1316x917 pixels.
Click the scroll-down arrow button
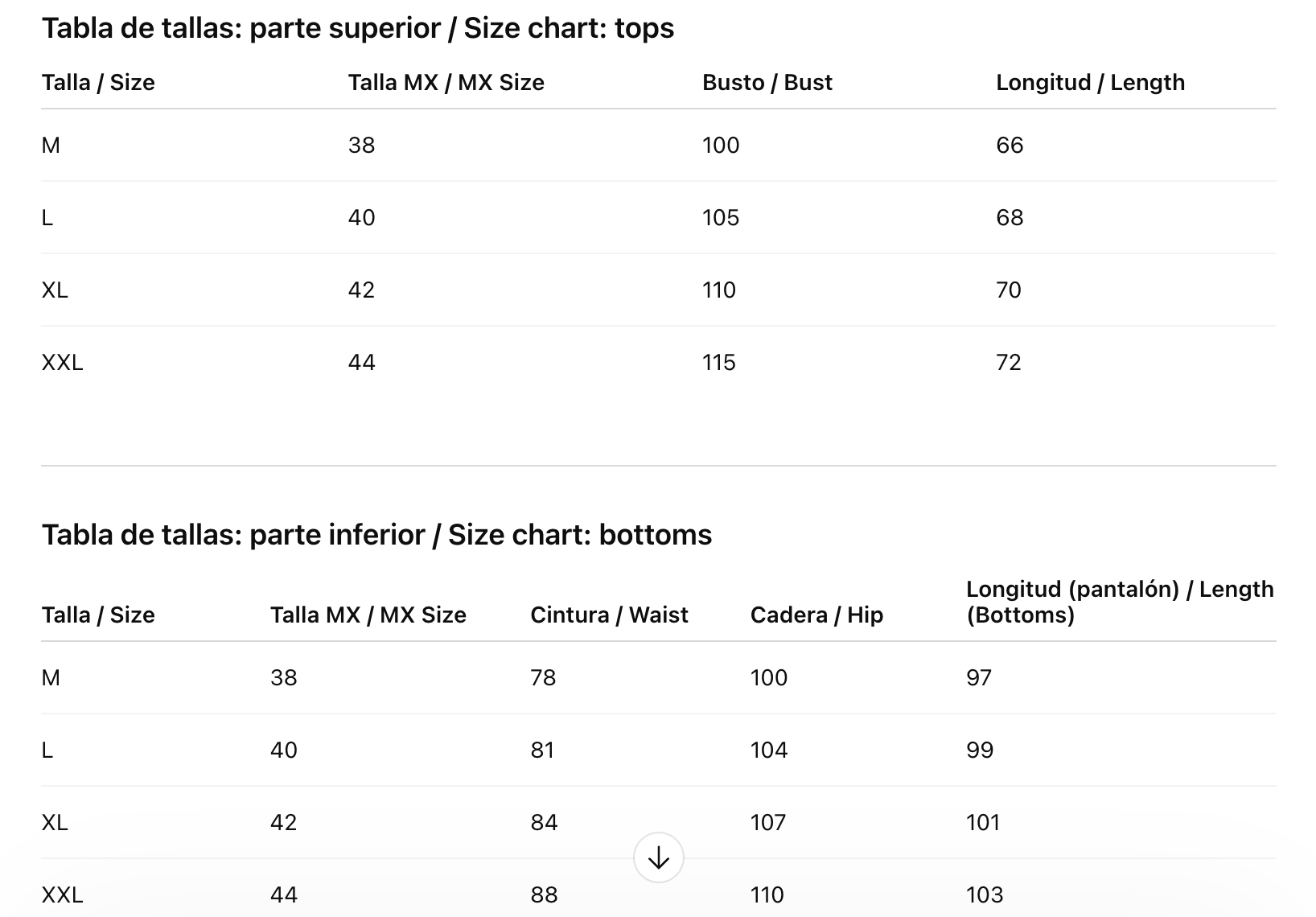point(658,857)
